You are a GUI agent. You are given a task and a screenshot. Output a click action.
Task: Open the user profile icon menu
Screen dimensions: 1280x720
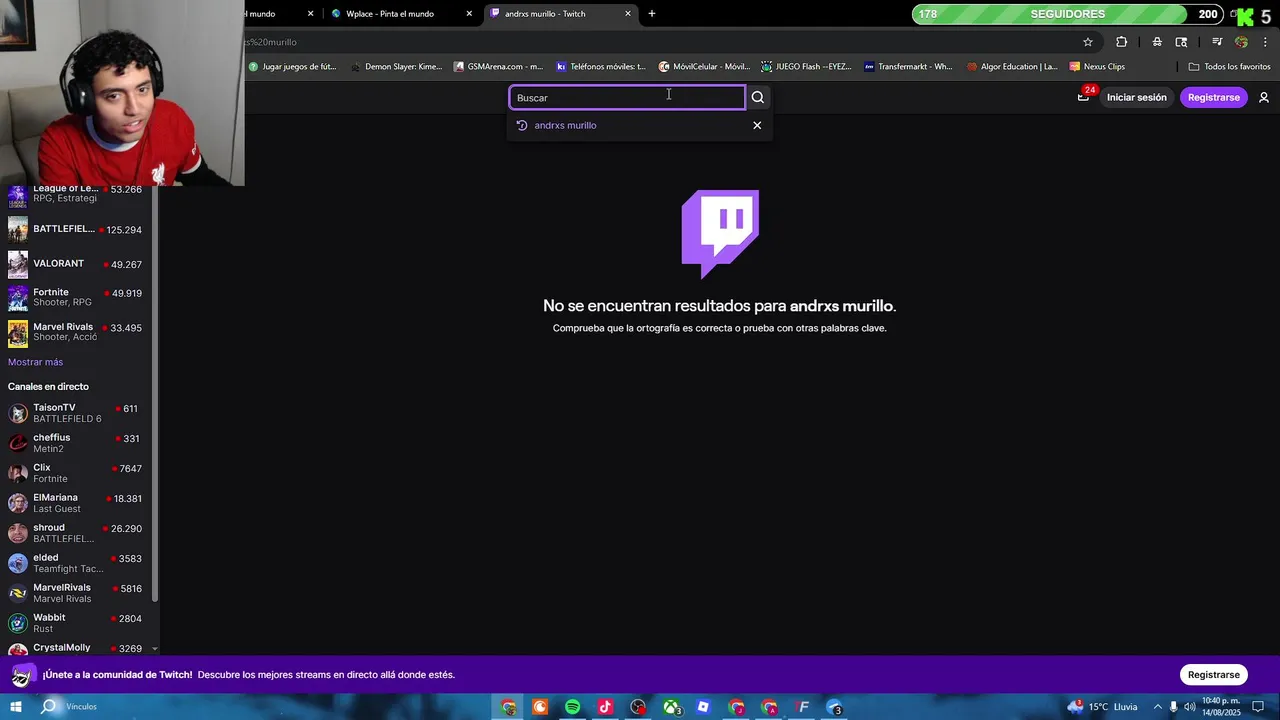click(1264, 97)
